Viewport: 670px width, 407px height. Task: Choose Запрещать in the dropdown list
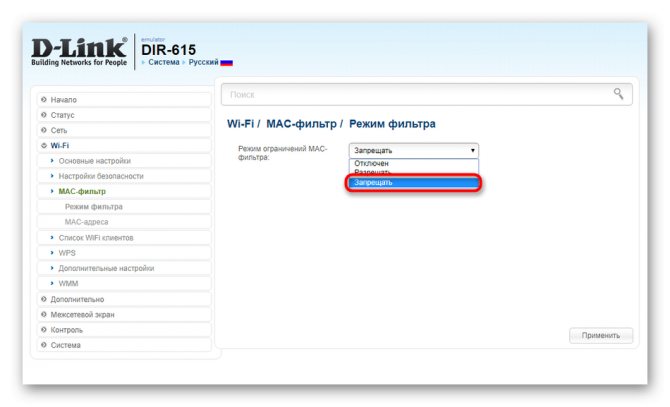click(x=414, y=182)
